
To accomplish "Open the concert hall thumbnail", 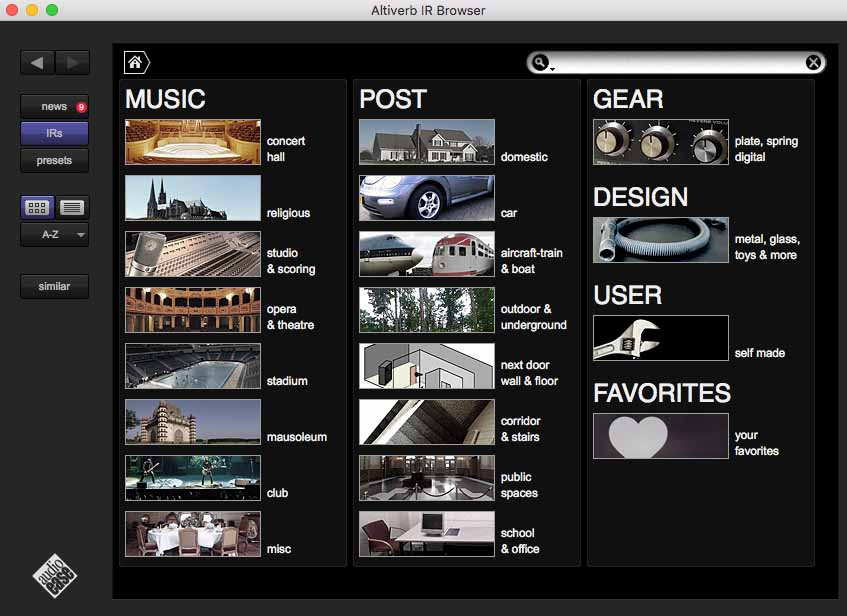I will pos(193,142).
